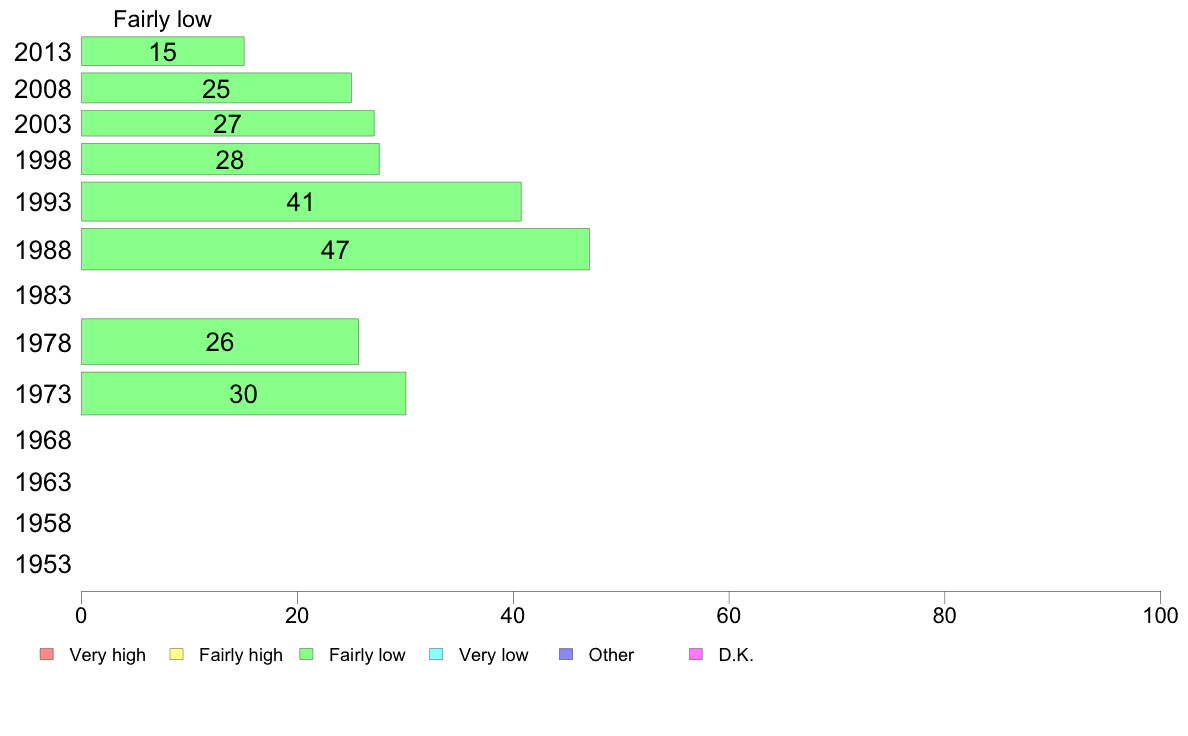Select the 1988 bar showing 47

pyautogui.click(x=336, y=249)
